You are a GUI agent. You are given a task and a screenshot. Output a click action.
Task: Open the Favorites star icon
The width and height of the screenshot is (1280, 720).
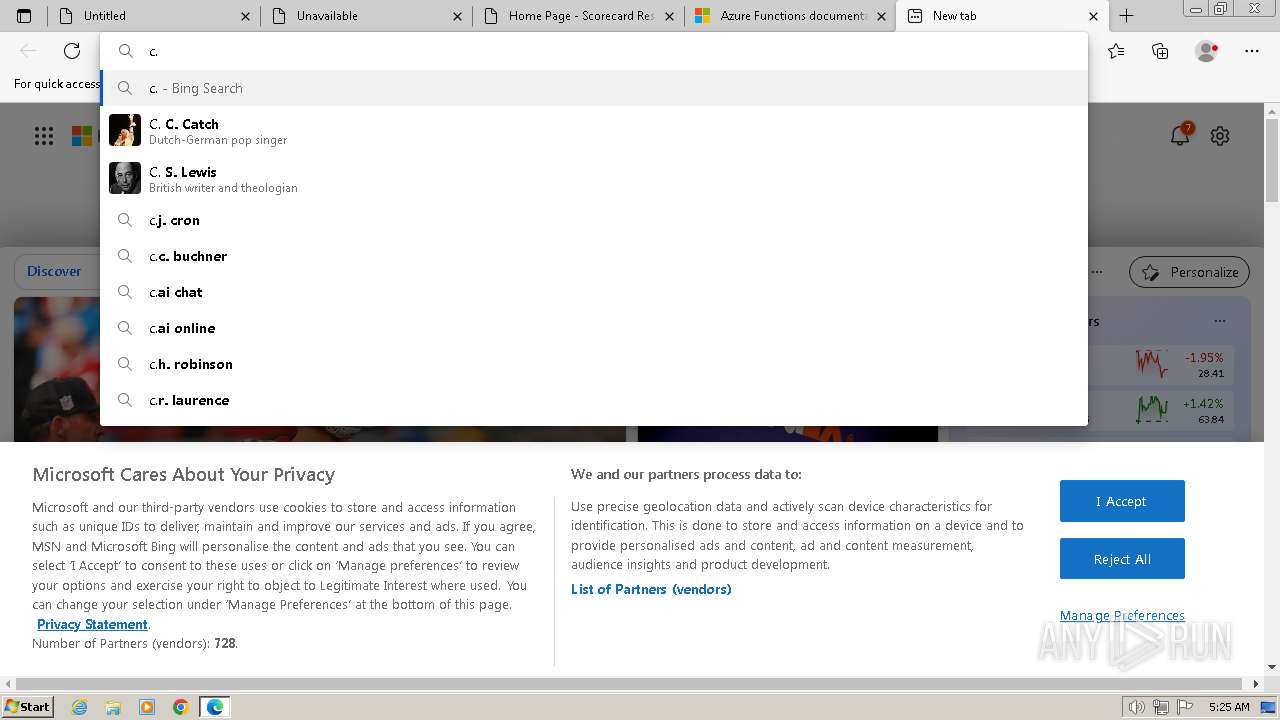[x=1116, y=51]
